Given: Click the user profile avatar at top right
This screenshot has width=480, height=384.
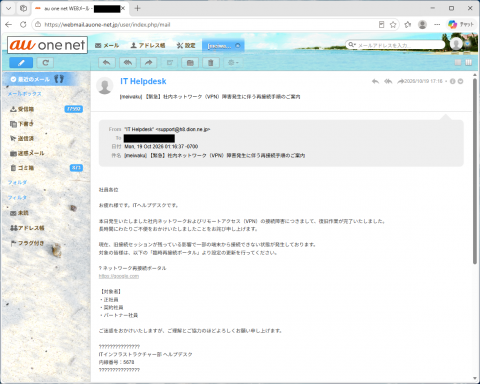Looking at the screenshot, I should coord(456,44).
